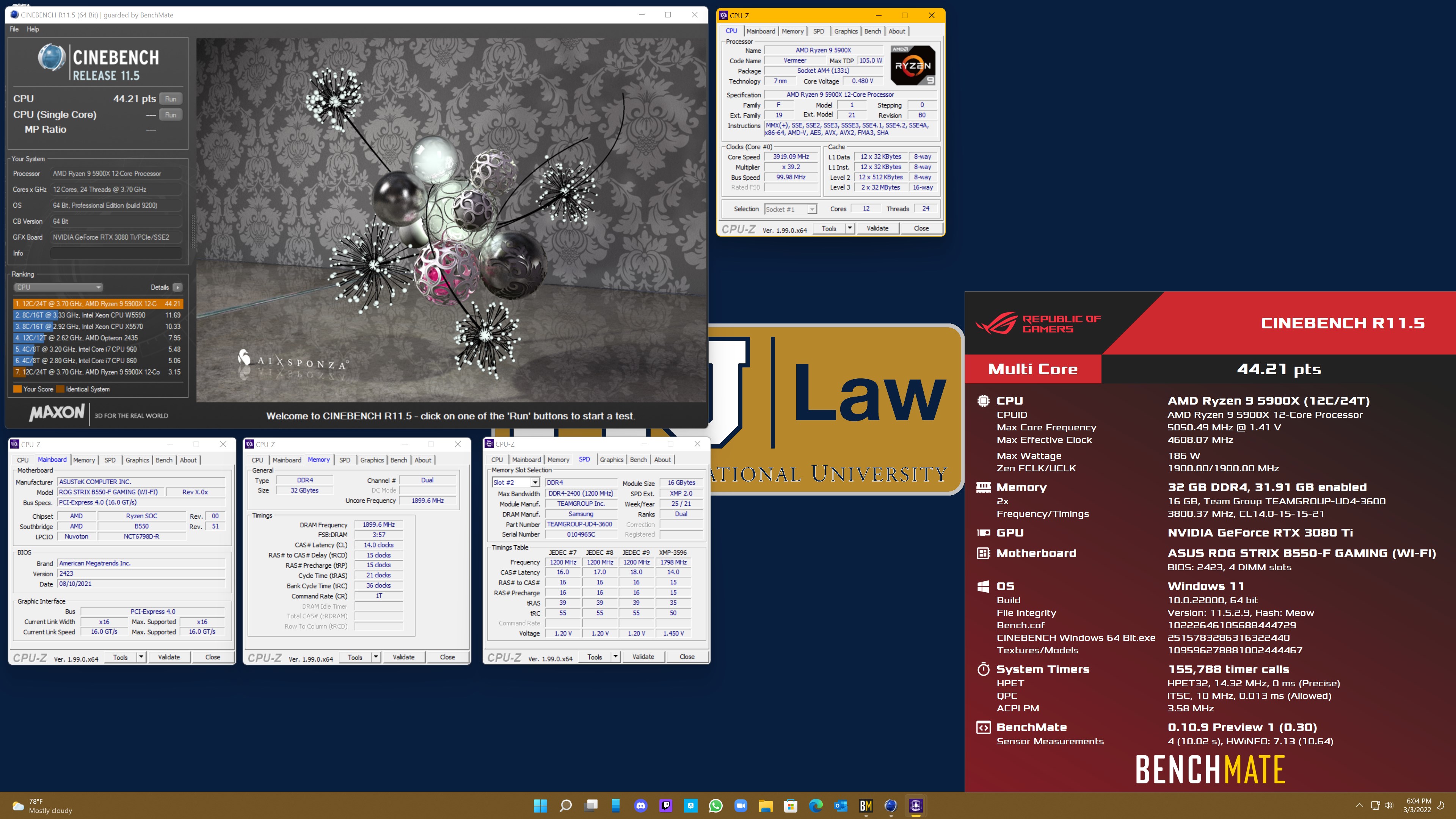Viewport: 1456px width, 819px height.
Task: Click Close button in CPU-Z Memory window
Action: 447,657
